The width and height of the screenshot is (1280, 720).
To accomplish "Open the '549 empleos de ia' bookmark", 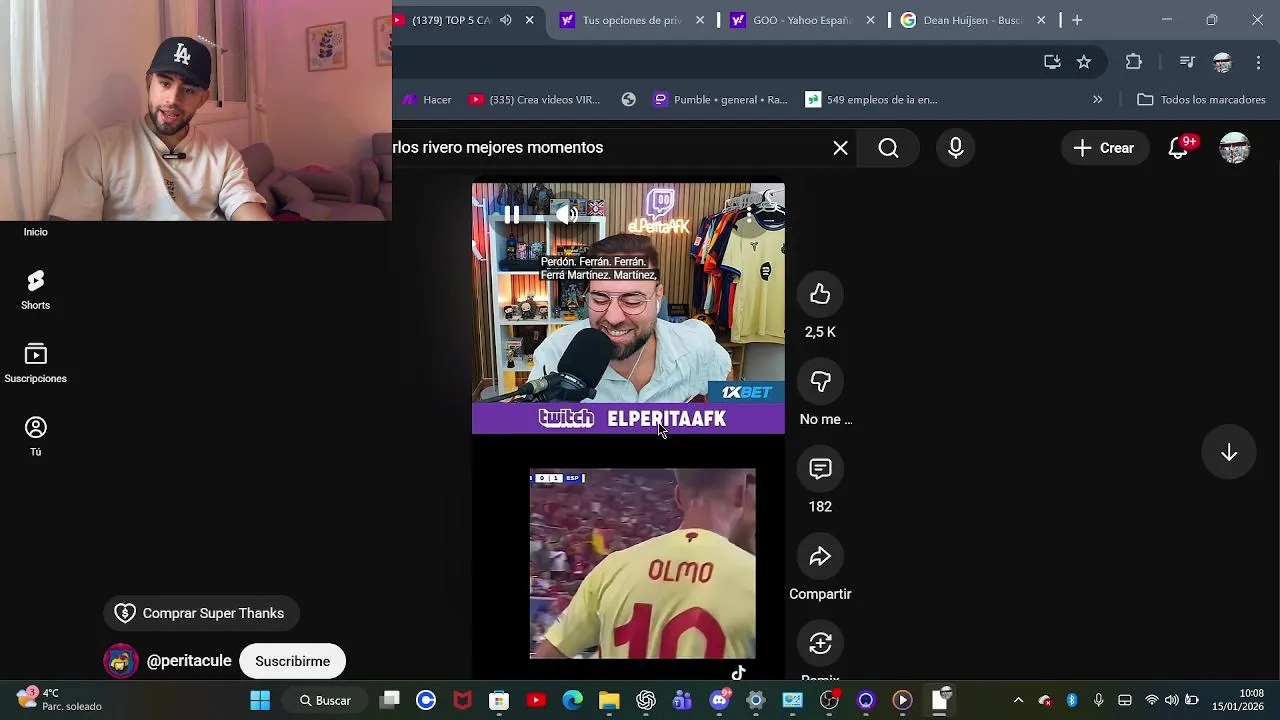I will (872, 100).
